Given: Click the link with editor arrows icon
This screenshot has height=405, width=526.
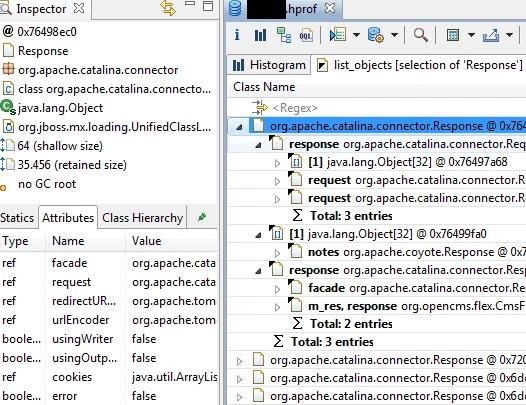Looking at the screenshot, I should 168,8.
